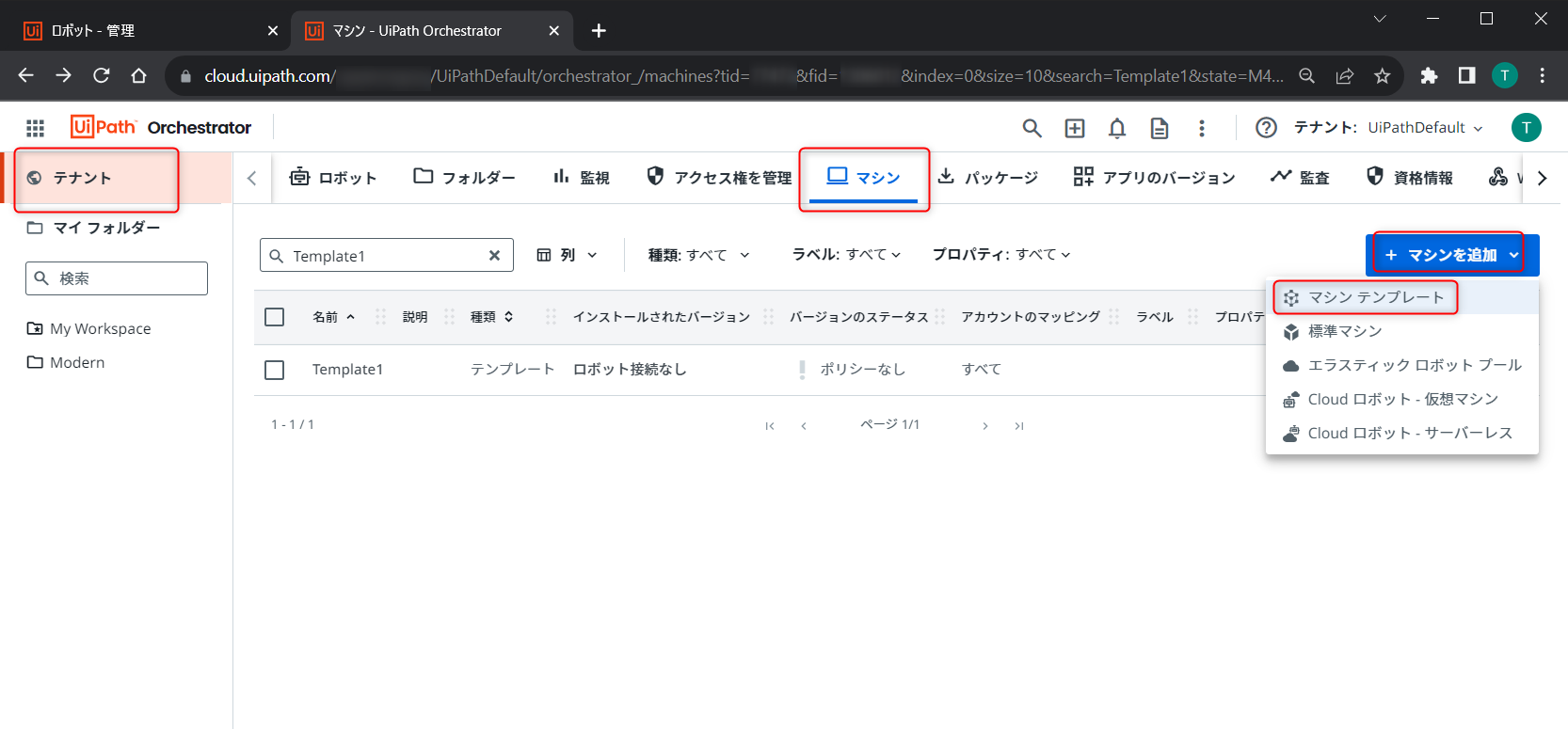Open the アプリのバージョン tab
This screenshot has height=729, width=1568.
pos(1155,177)
